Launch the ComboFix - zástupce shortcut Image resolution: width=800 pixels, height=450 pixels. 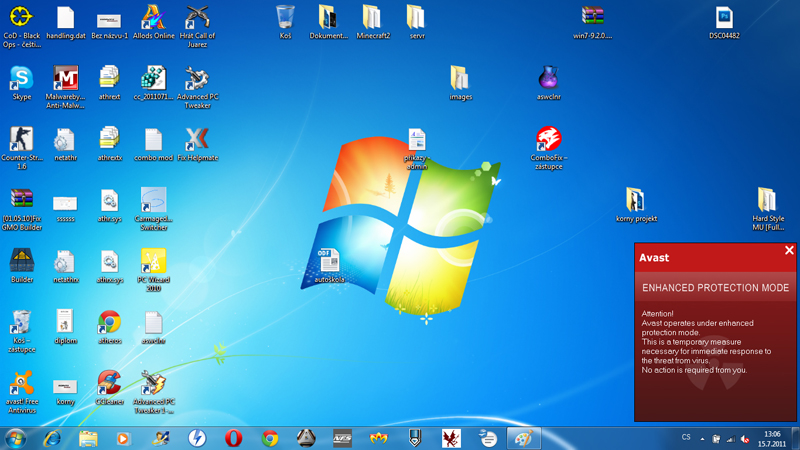pyautogui.click(x=548, y=139)
